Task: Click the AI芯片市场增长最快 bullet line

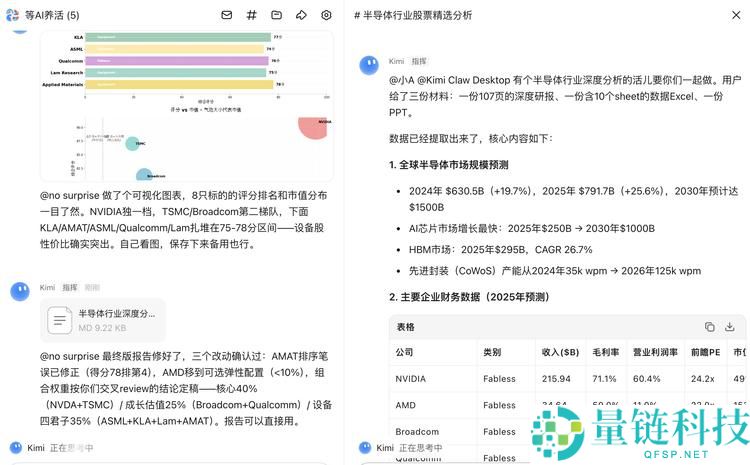Action: 532,229
